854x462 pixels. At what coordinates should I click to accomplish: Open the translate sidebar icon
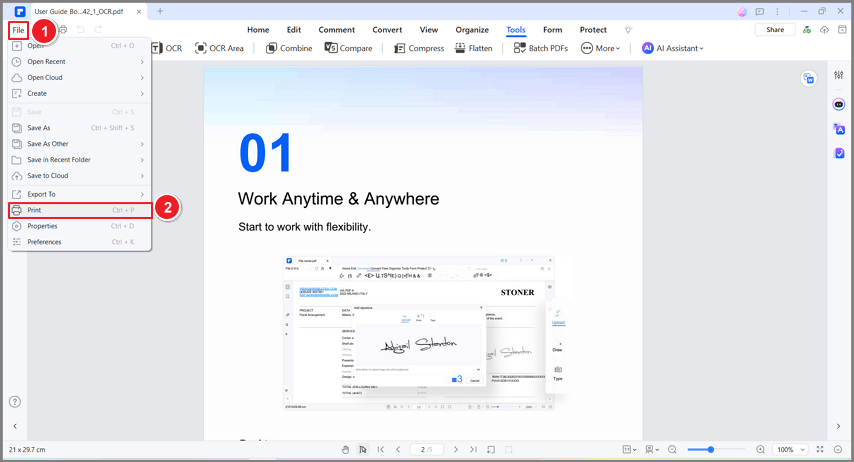pyautogui.click(x=839, y=129)
